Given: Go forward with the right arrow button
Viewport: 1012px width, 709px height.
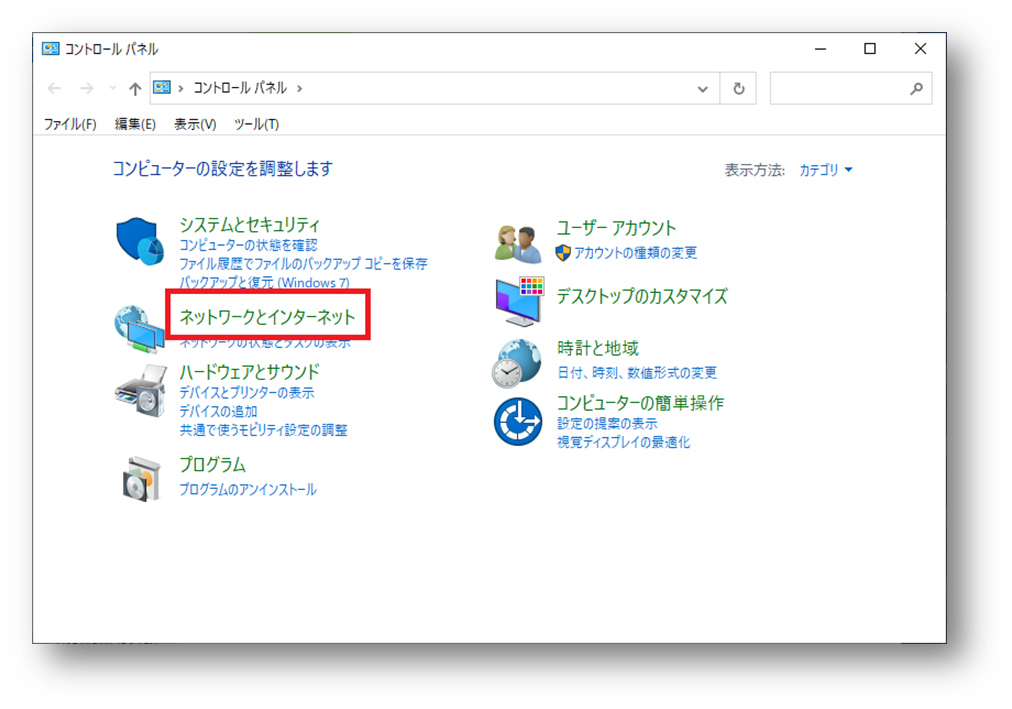Looking at the screenshot, I should [86, 88].
